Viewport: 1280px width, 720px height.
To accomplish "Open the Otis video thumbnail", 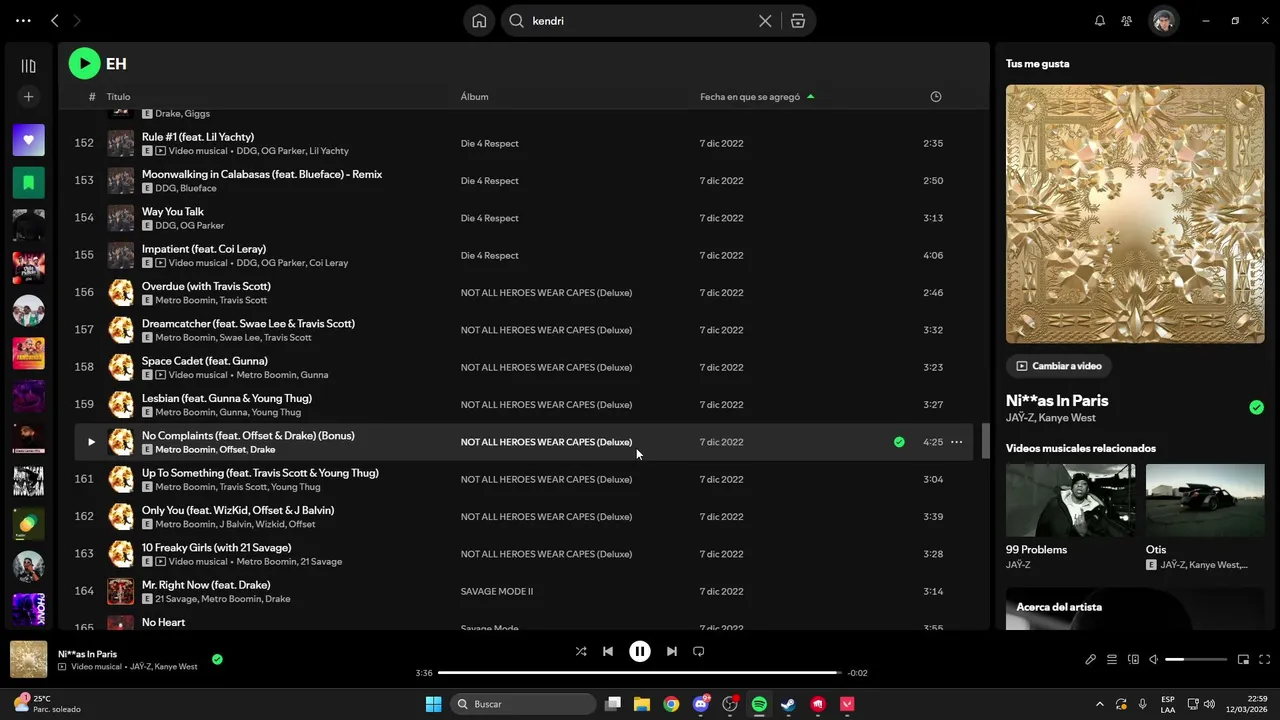I will (1205, 501).
